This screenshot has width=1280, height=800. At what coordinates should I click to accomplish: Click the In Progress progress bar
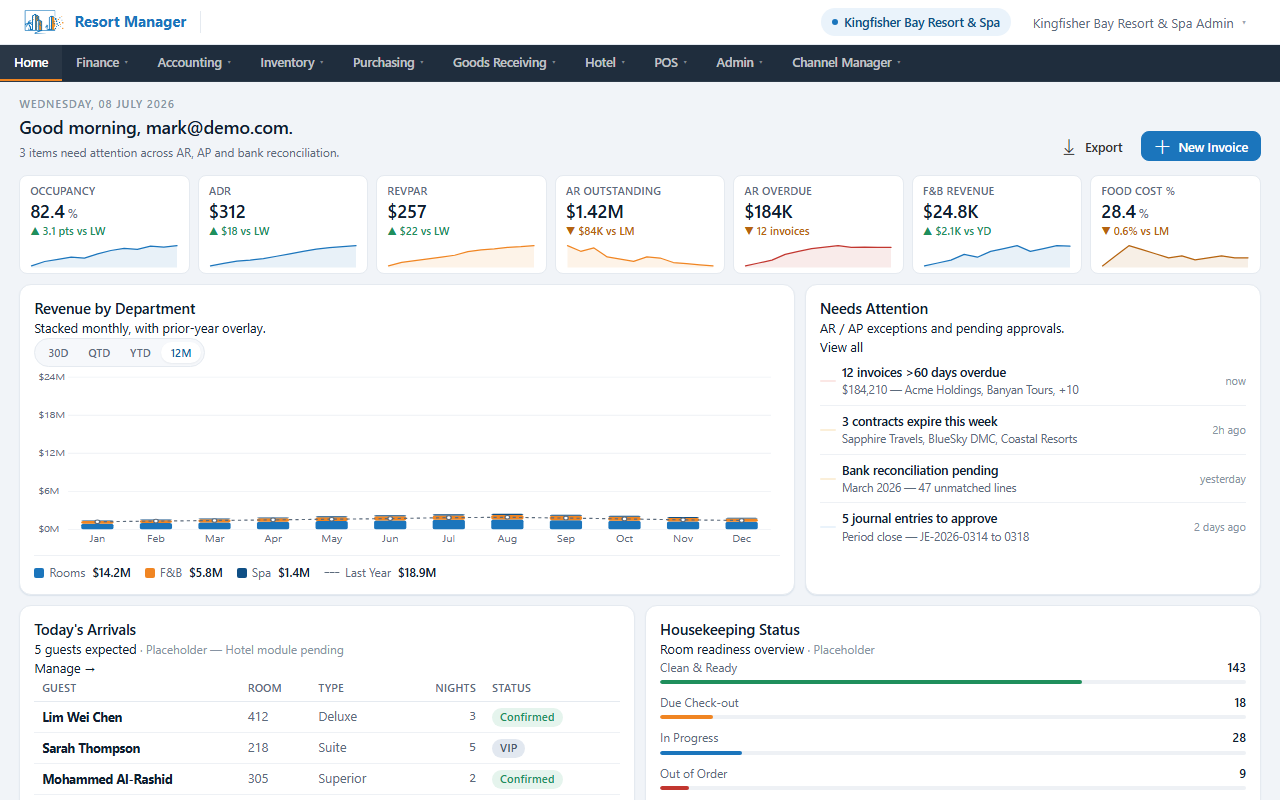tap(953, 752)
